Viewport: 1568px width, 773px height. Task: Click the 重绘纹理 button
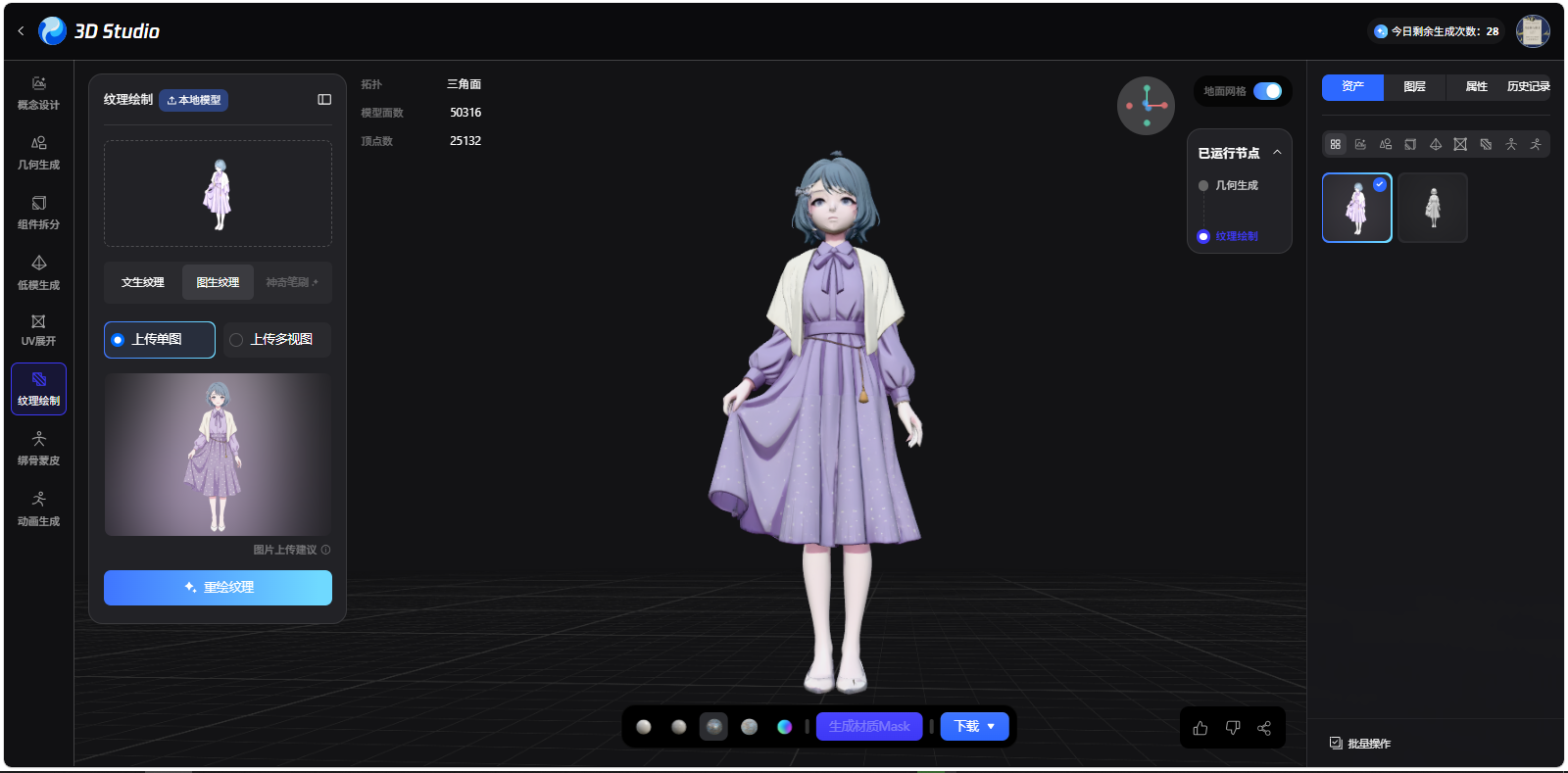(x=218, y=588)
